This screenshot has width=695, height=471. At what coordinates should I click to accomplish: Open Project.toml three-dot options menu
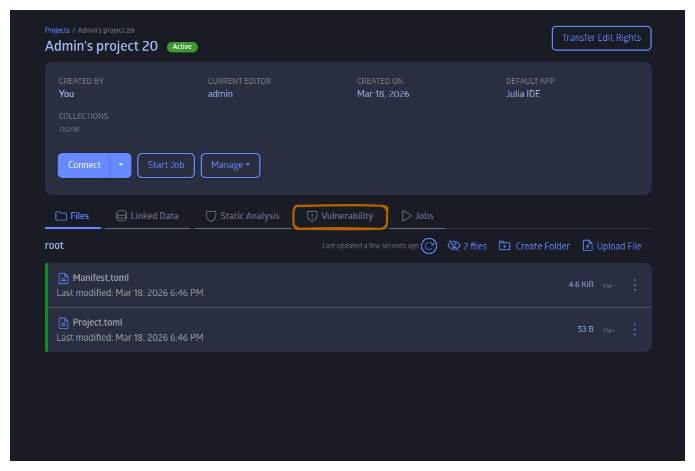[x=635, y=330]
